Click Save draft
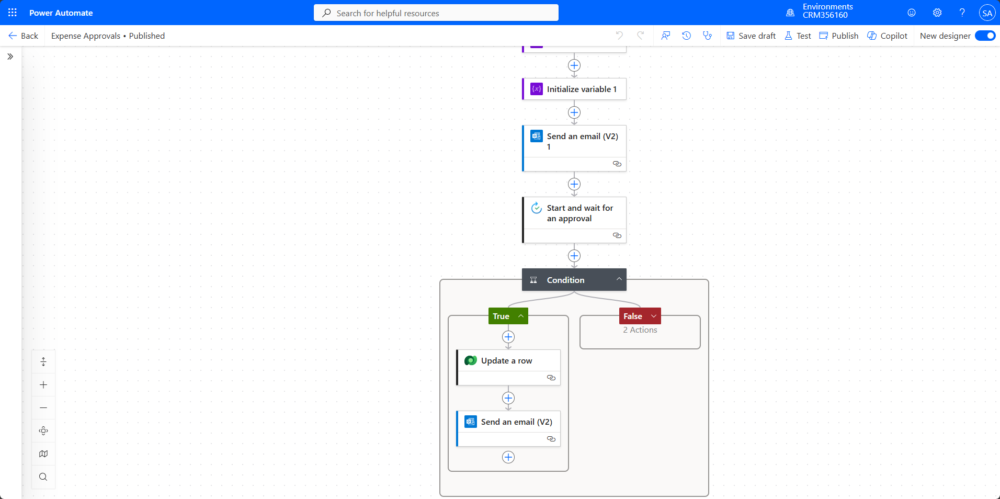1000x499 pixels. click(x=750, y=36)
